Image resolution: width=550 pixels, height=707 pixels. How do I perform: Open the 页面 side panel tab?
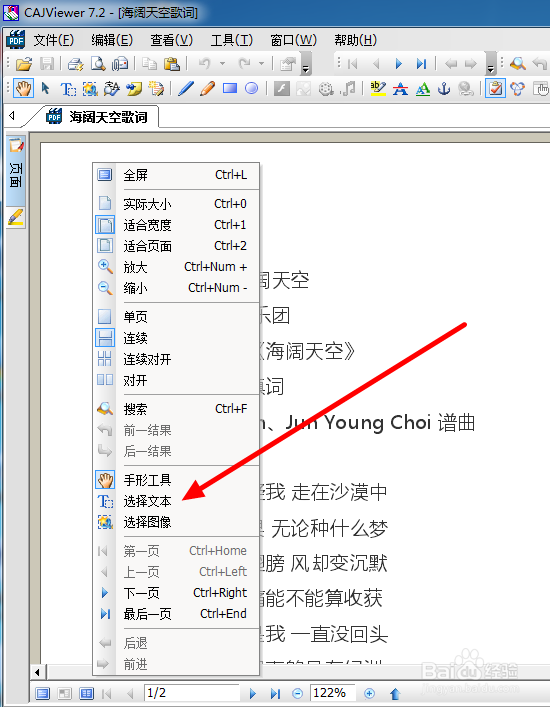[16, 170]
